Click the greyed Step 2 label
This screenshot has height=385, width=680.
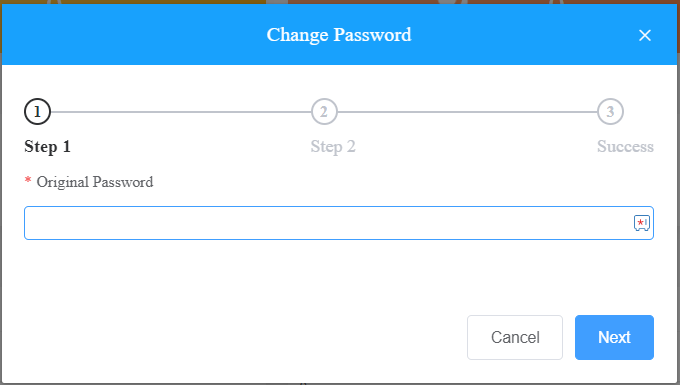[x=333, y=147]
